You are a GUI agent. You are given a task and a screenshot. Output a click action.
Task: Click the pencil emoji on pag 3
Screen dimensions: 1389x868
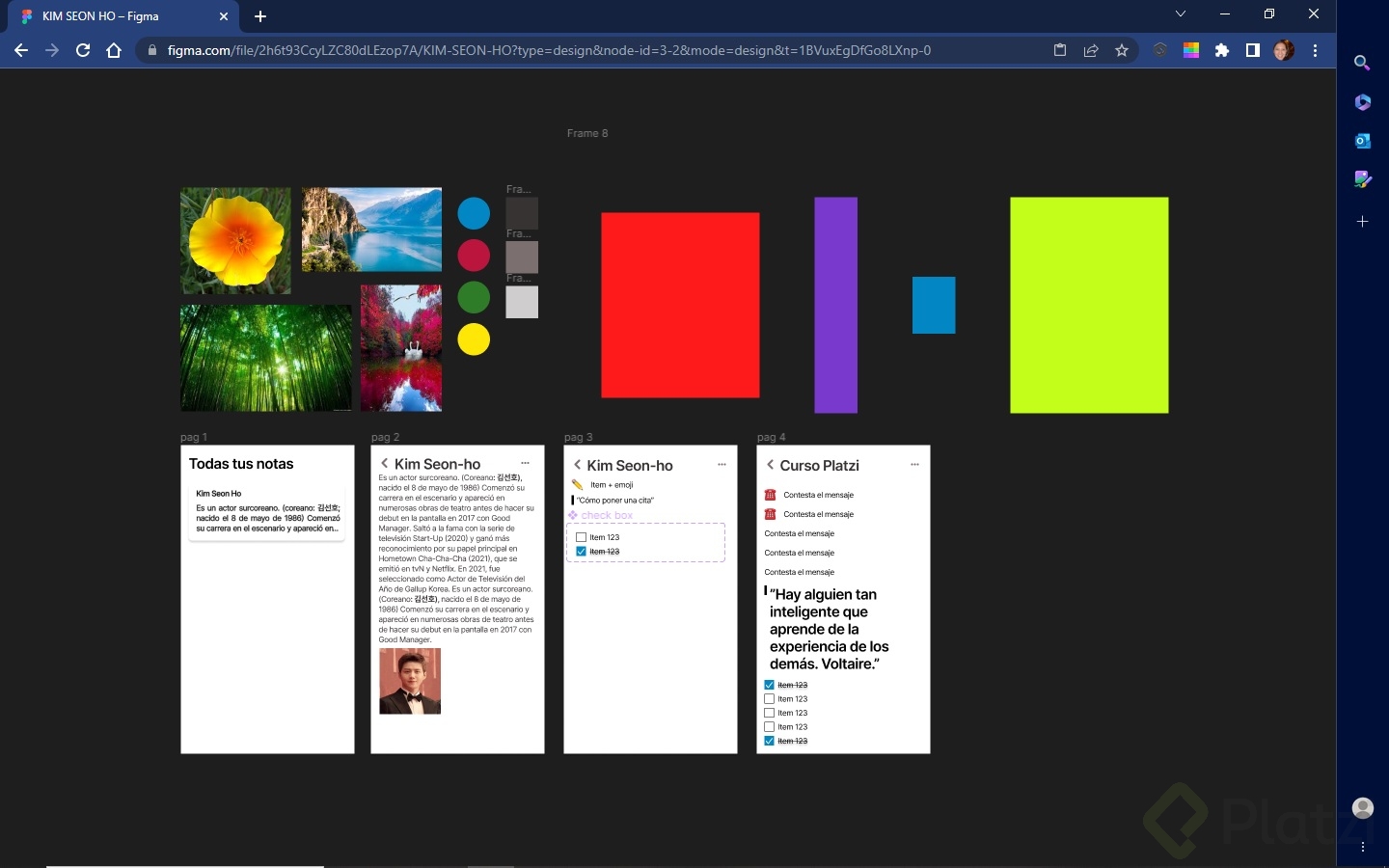coord(577,485)
